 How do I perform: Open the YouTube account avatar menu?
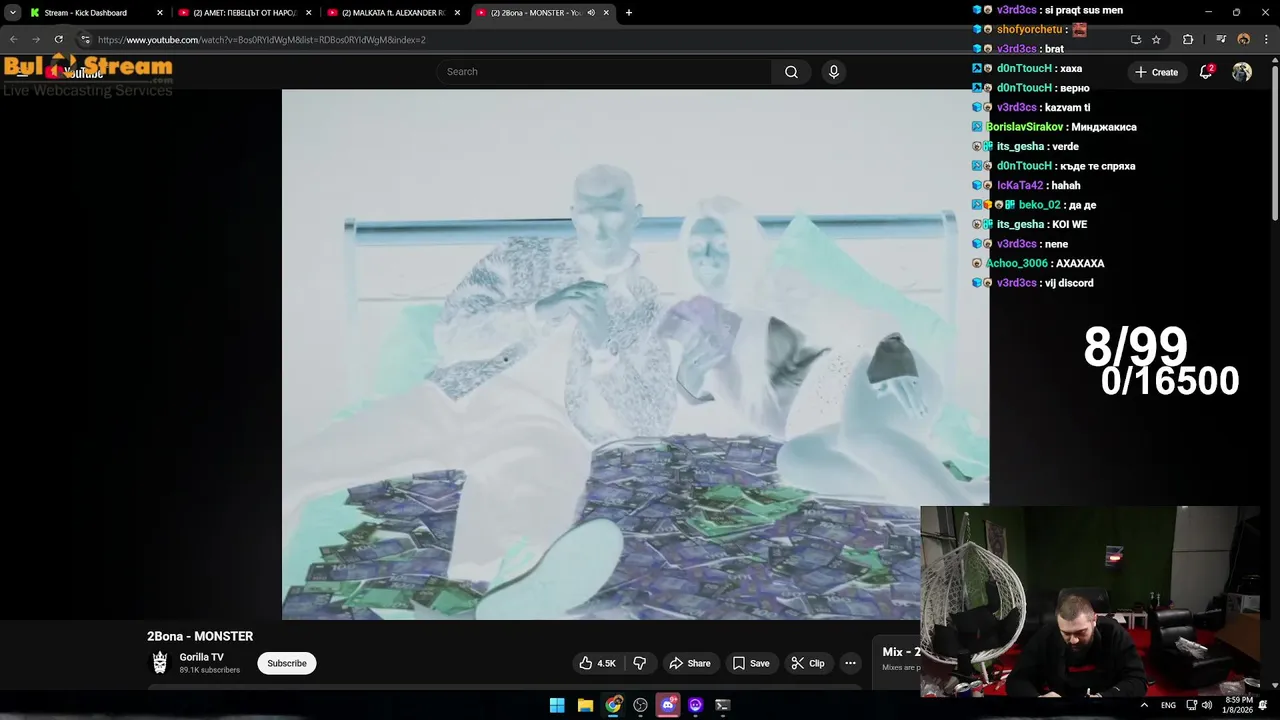tap(1242, 72)
